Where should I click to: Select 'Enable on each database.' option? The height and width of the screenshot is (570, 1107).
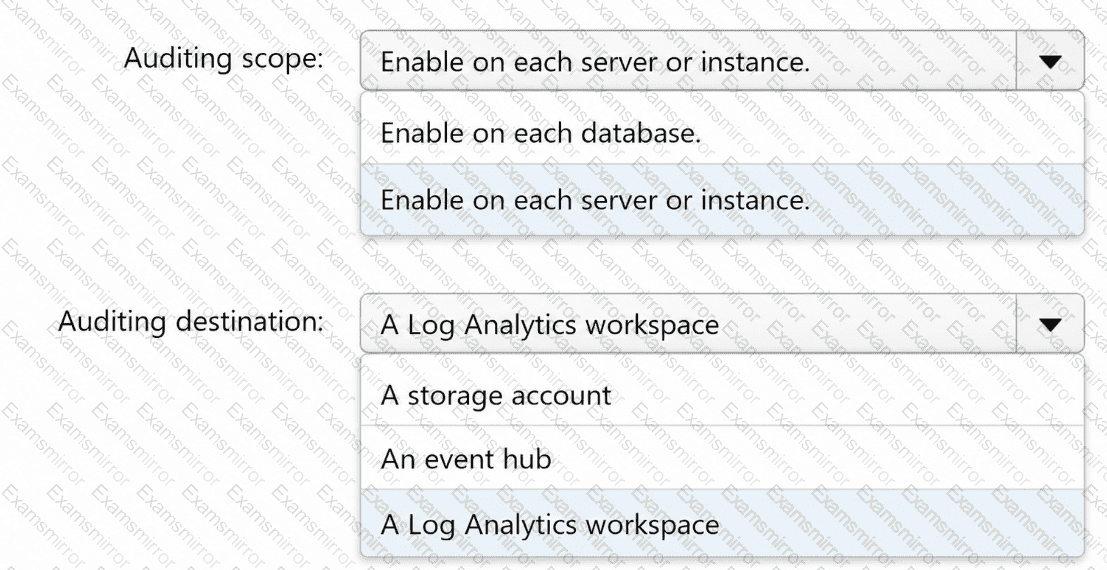(722, 131)
